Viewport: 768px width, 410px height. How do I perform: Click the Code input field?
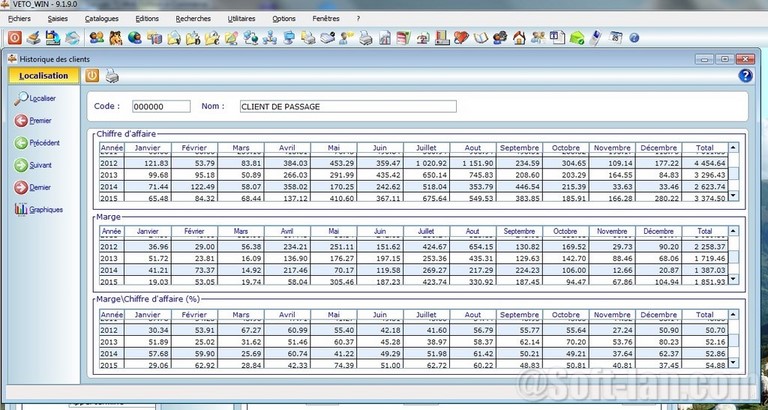(x=161, y=106)
